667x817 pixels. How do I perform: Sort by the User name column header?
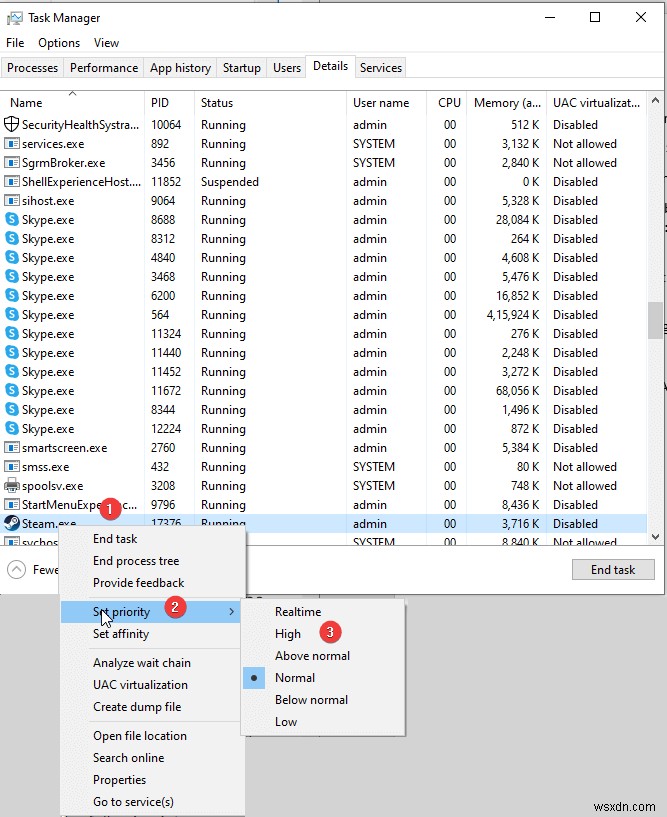tap(387, 103)
